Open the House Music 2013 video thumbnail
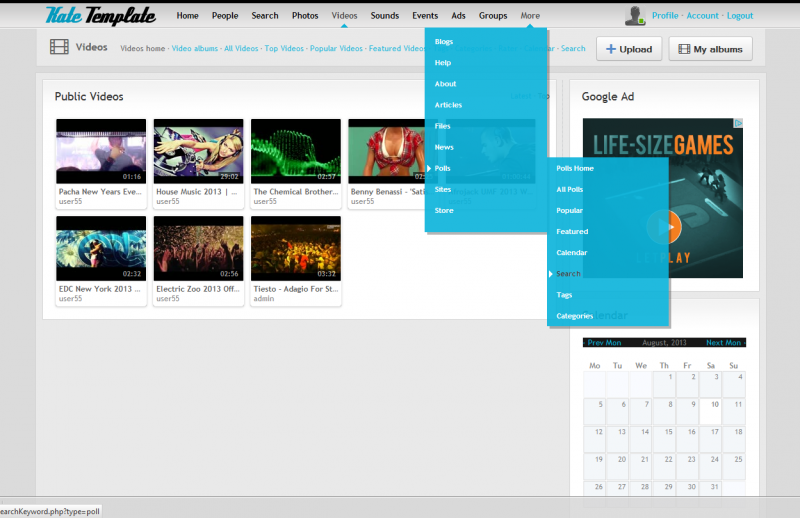Screen dimensions: 800x518 [x=198, y=151]
